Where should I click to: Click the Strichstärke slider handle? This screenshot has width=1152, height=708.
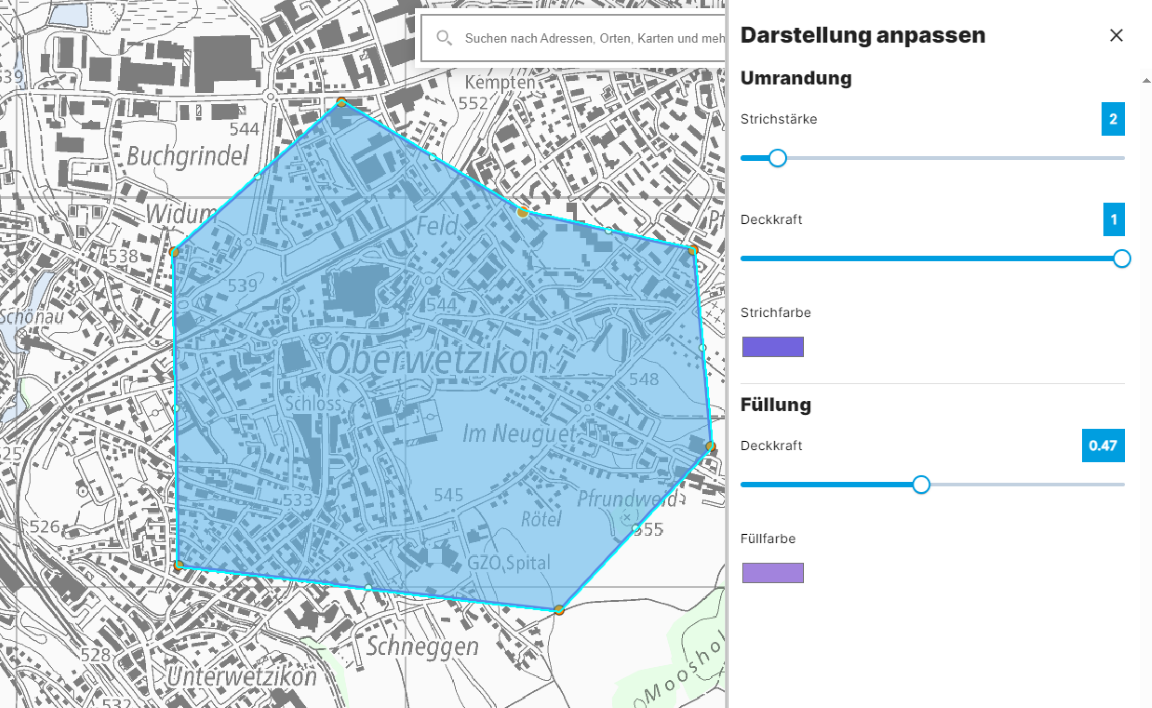coord(778,158)
